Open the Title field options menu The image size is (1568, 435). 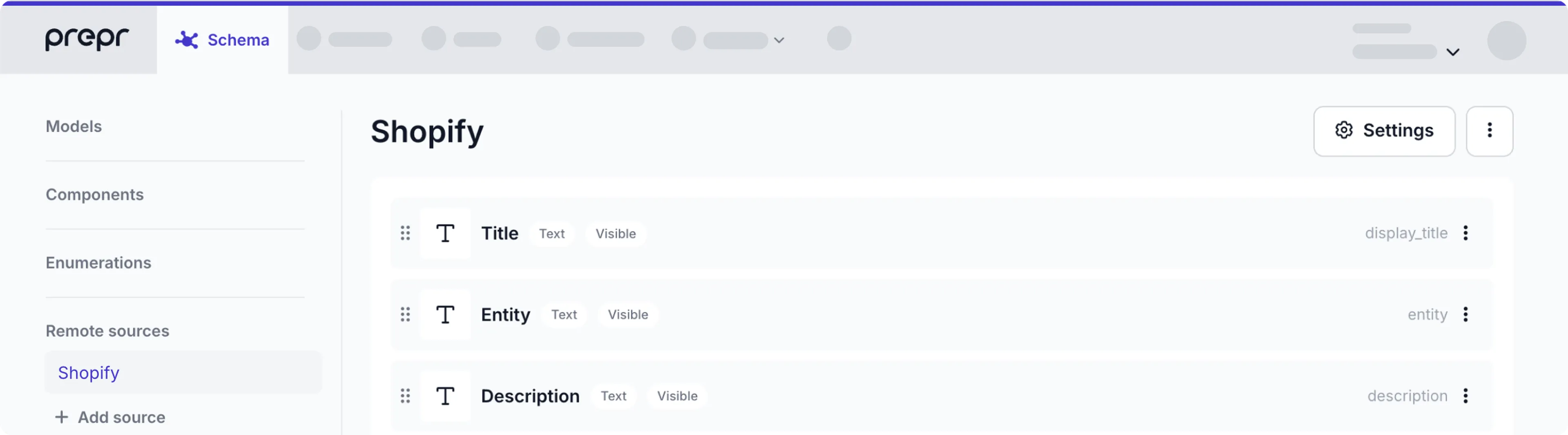pos(1465,233)
